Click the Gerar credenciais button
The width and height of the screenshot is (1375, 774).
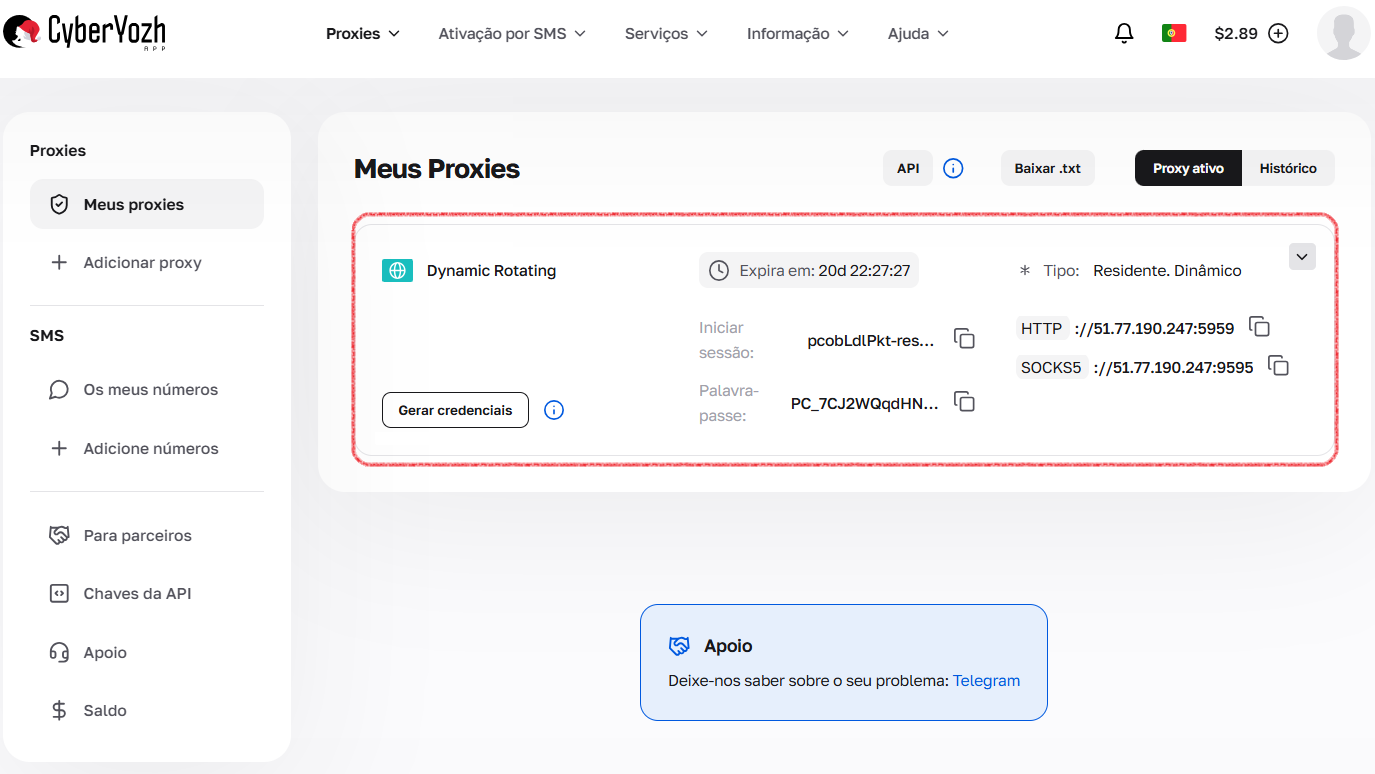pos(455,410)
